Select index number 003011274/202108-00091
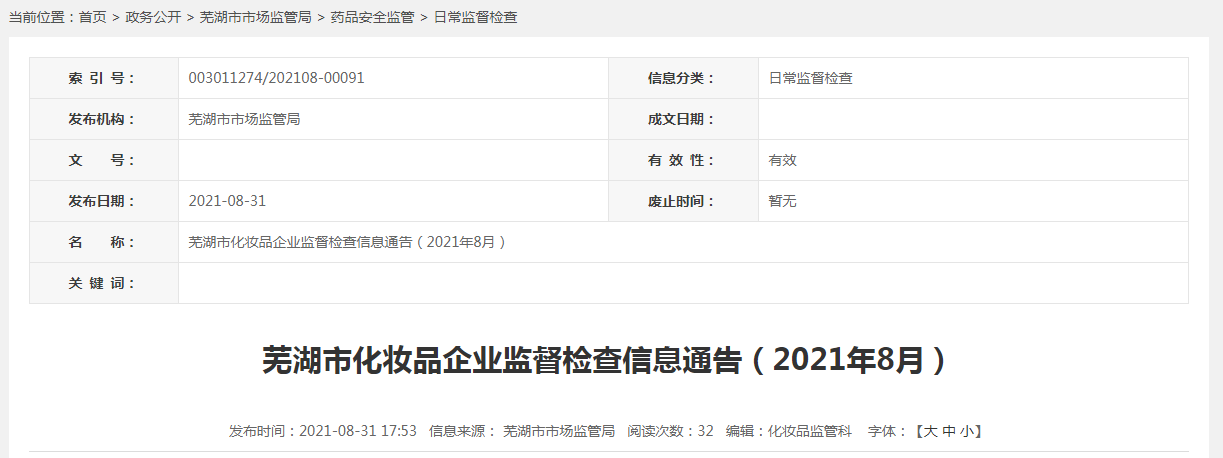 276,78
